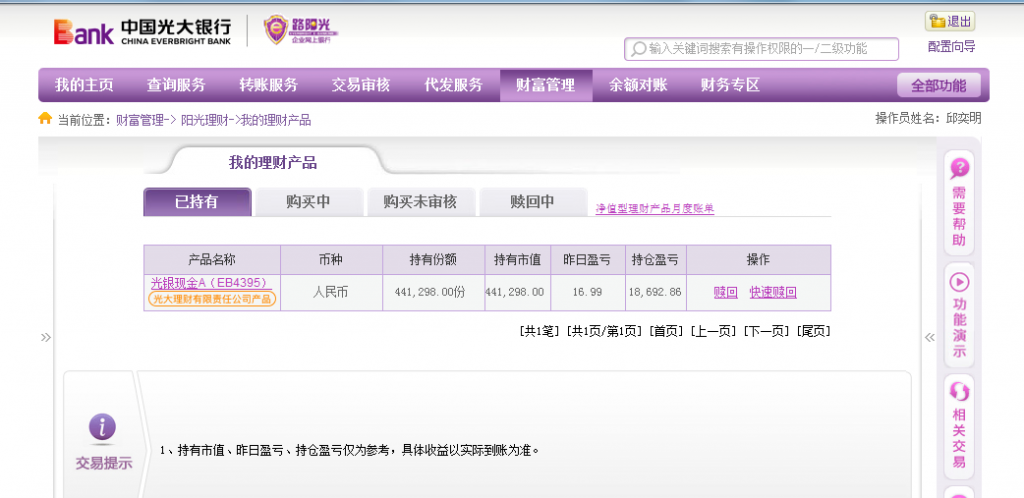1024x498 pixels.
Task: Switch to the 赎回中 tab
Action: 533,202
